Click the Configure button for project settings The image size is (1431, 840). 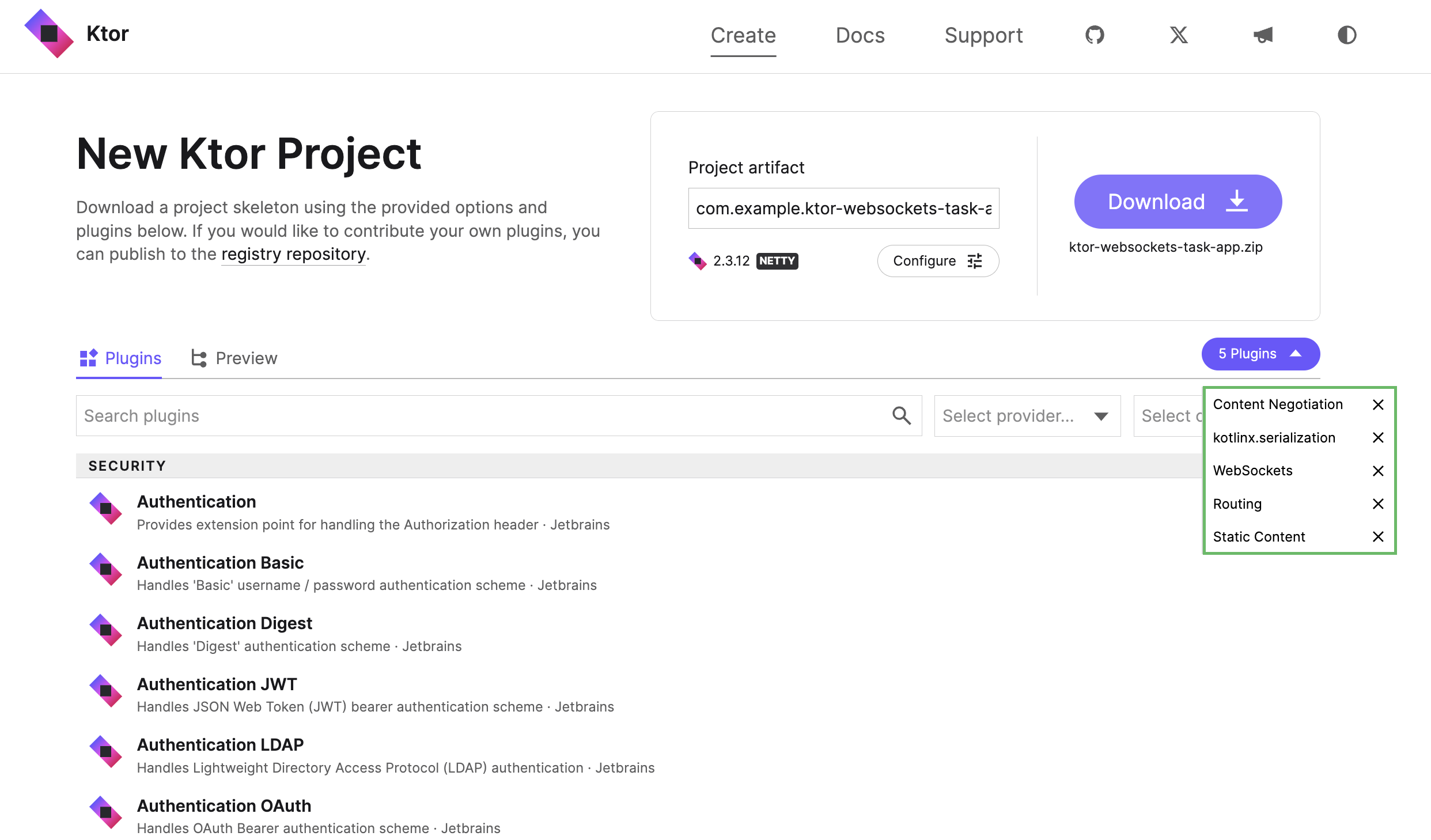click(937, 261)
